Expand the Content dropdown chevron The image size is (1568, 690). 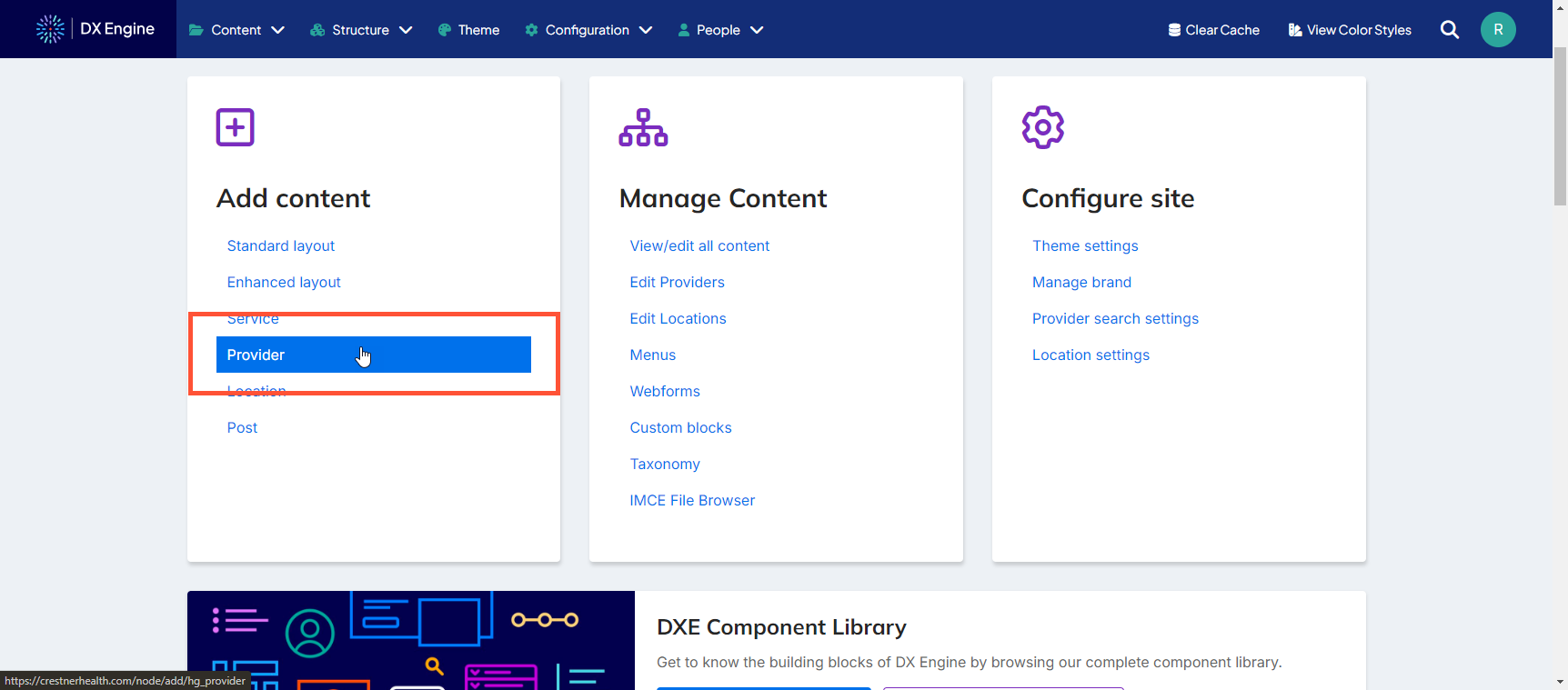coord(278,30)
